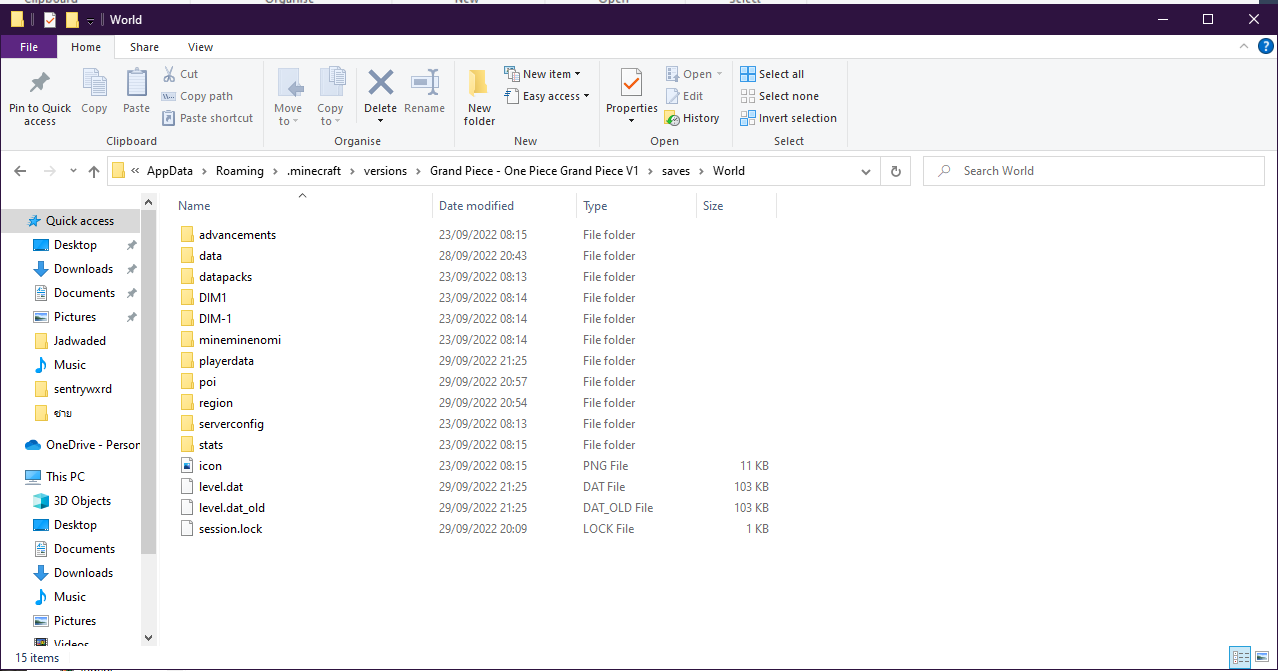Viewport: 1278px width, 671px height.
Task: Click Select all in ribbon
Action: click(x=772, y=74)
